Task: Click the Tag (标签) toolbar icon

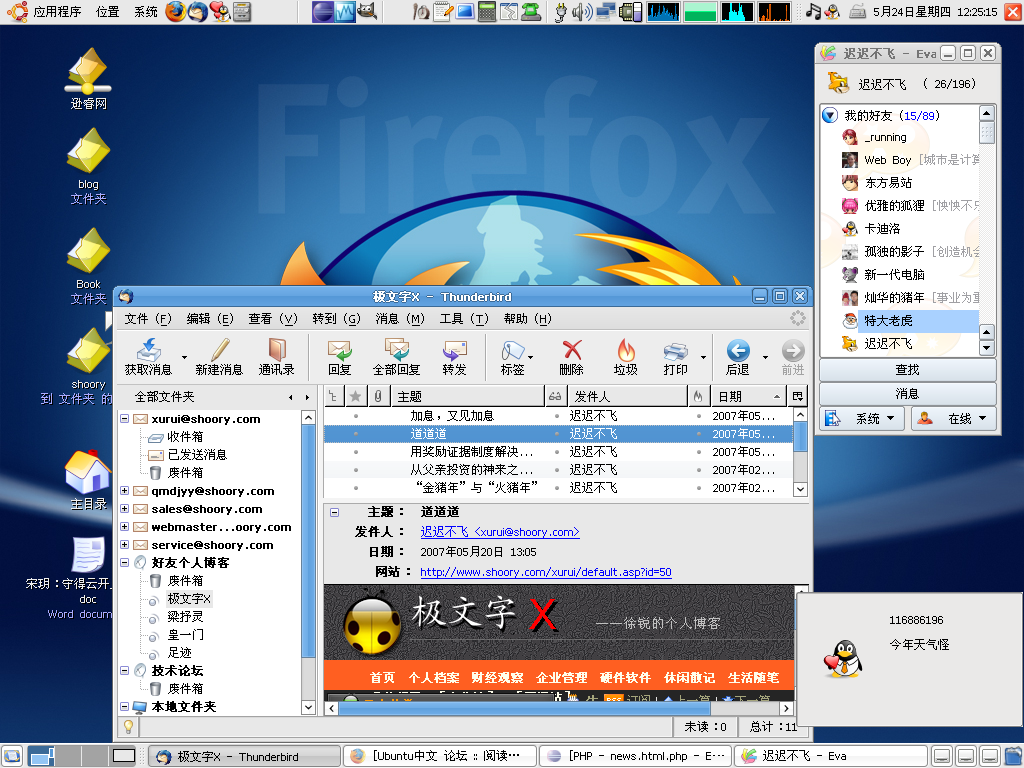Action: point(513,357)
